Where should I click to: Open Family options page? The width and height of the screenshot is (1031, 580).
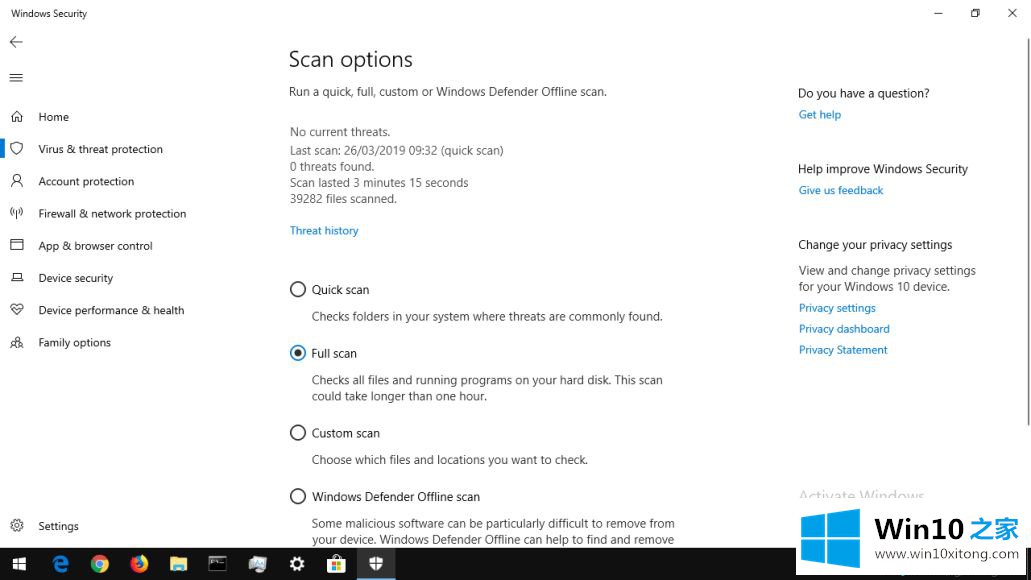point(74,343)
